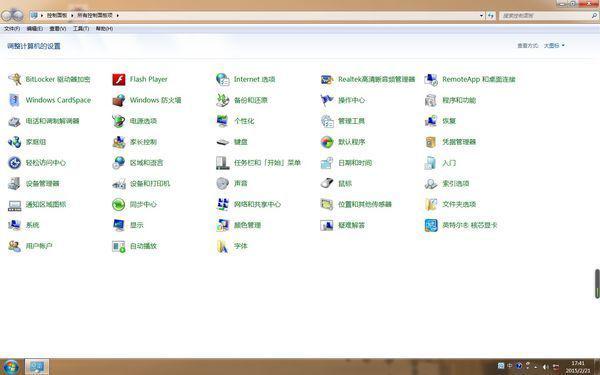This screenshot has width=600, height=375.
Task: Open 备份和还原 backup icon
Action: click(223, 100)
